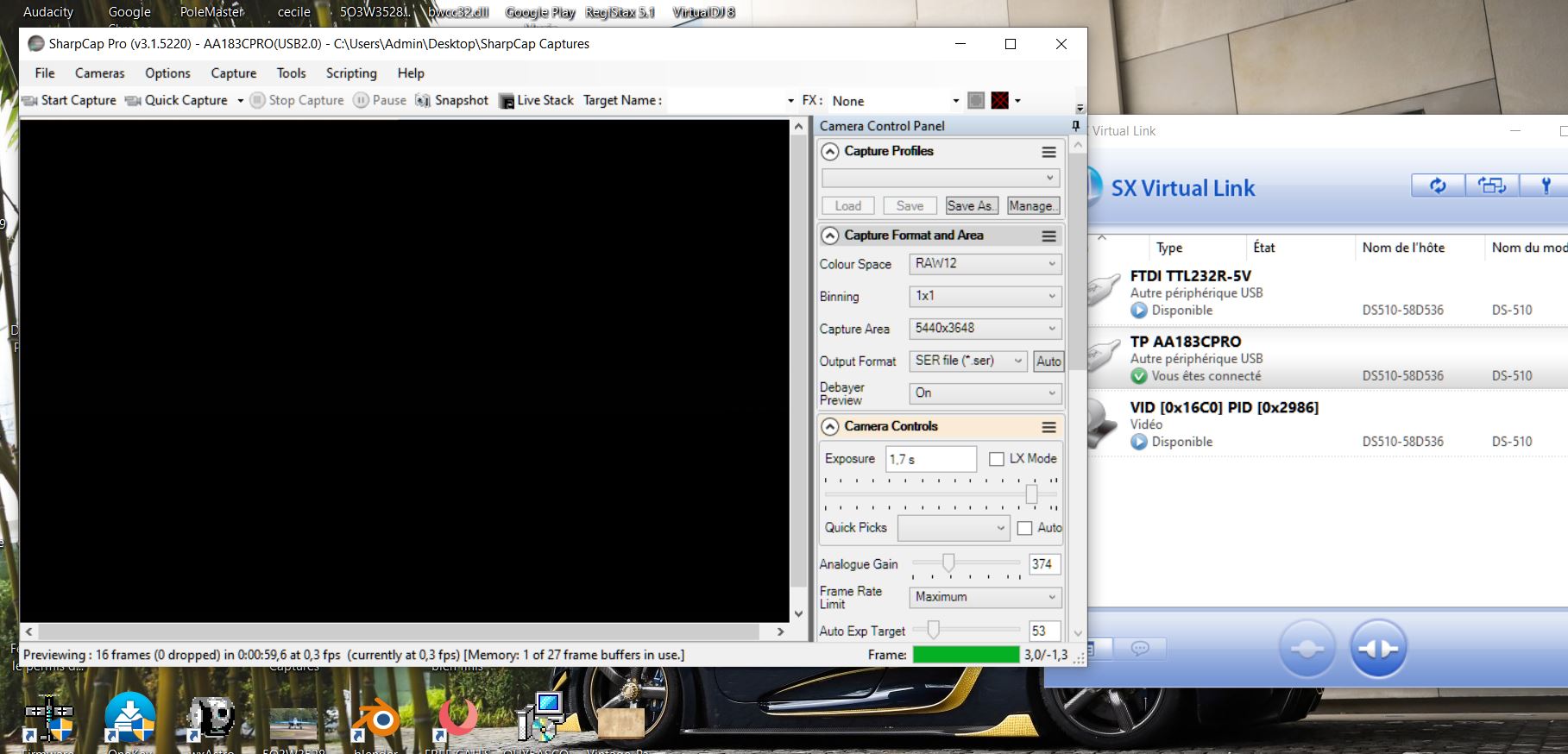Click the Start Capture toolbar button
The image size is (1568, 754).
69,100
